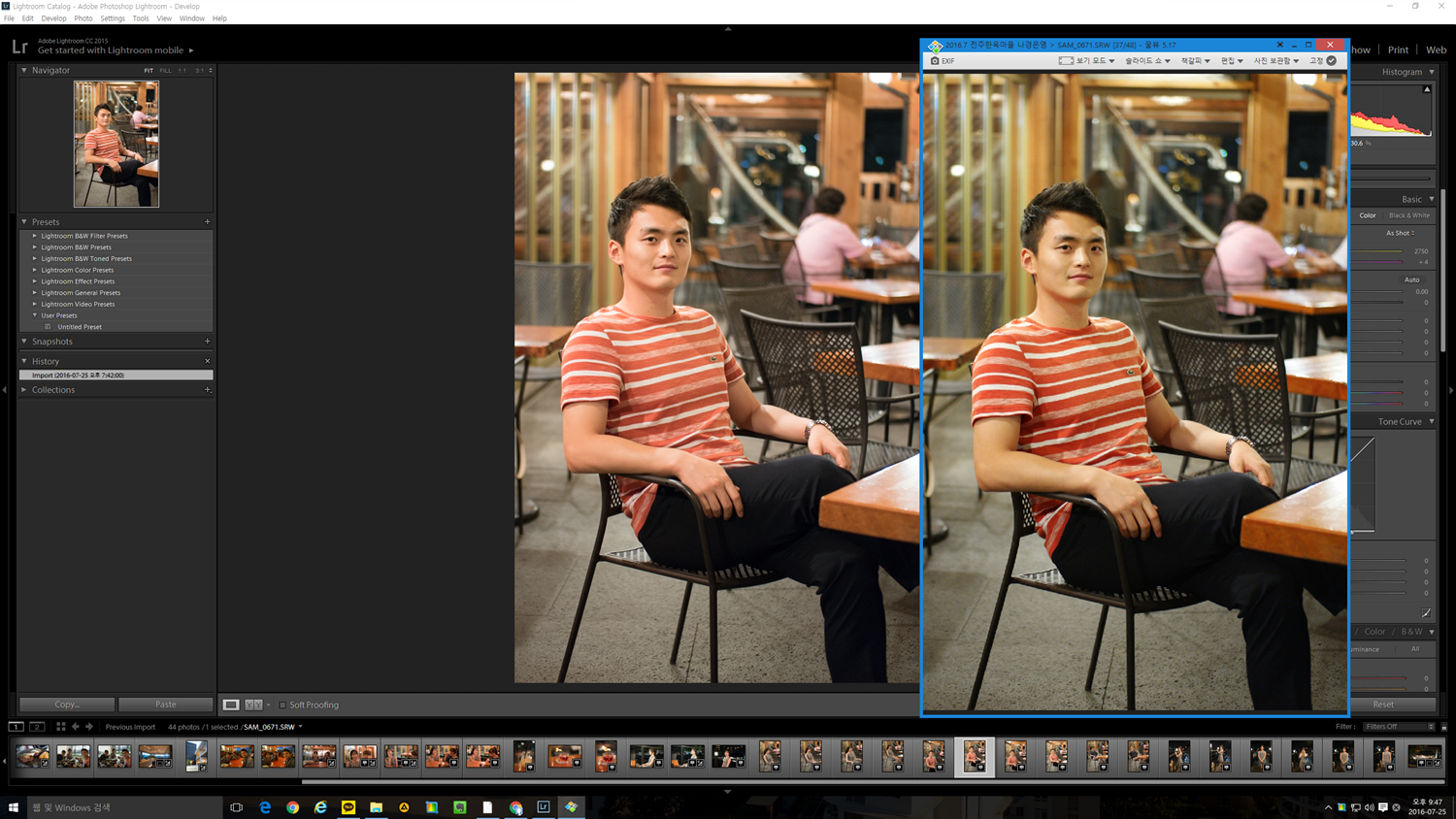Select Black & White treatment in Basic panel

click(1408, 215)
